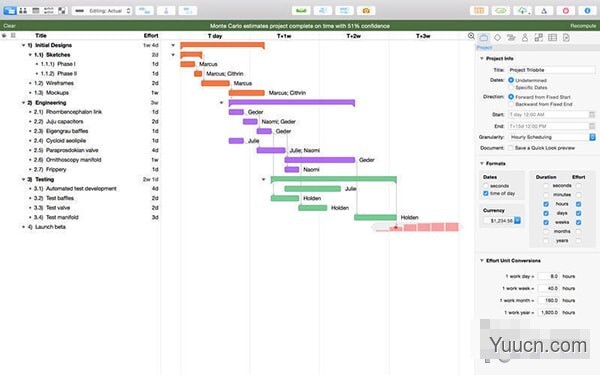Select the Automated test development task row
This screenshot has width=600, height=375.
pos(80,188)
